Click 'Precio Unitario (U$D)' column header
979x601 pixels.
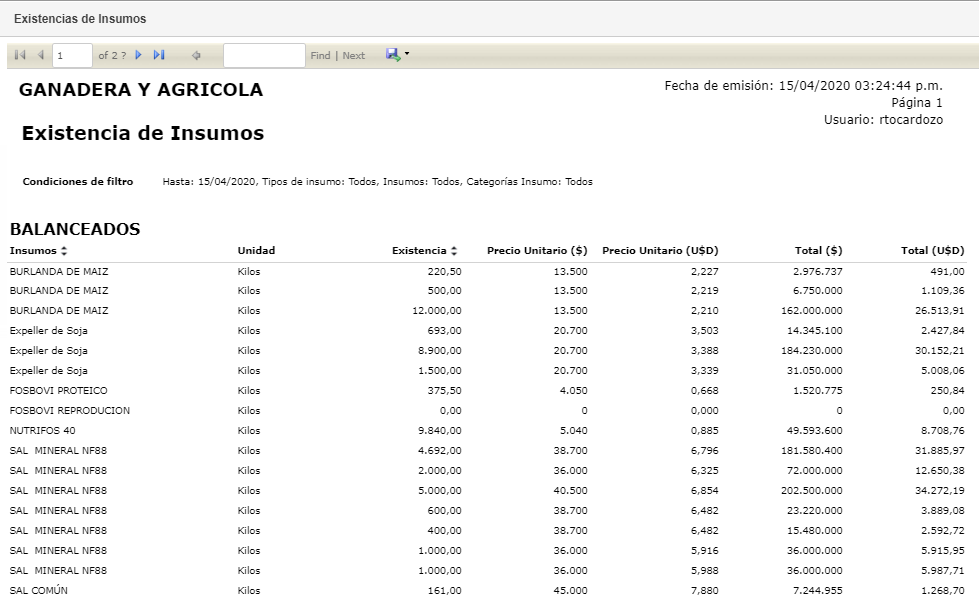[x=660, y=250]
